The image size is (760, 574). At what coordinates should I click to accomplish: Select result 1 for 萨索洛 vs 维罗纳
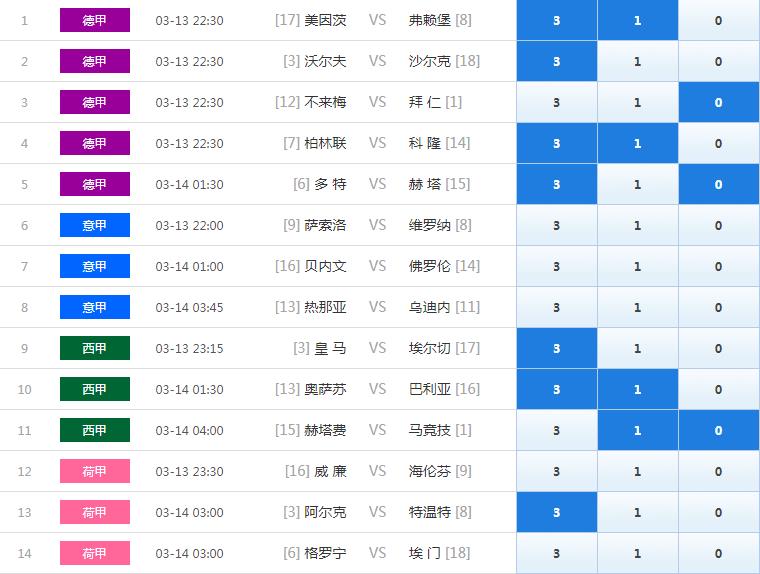click(x=637, y=225)
